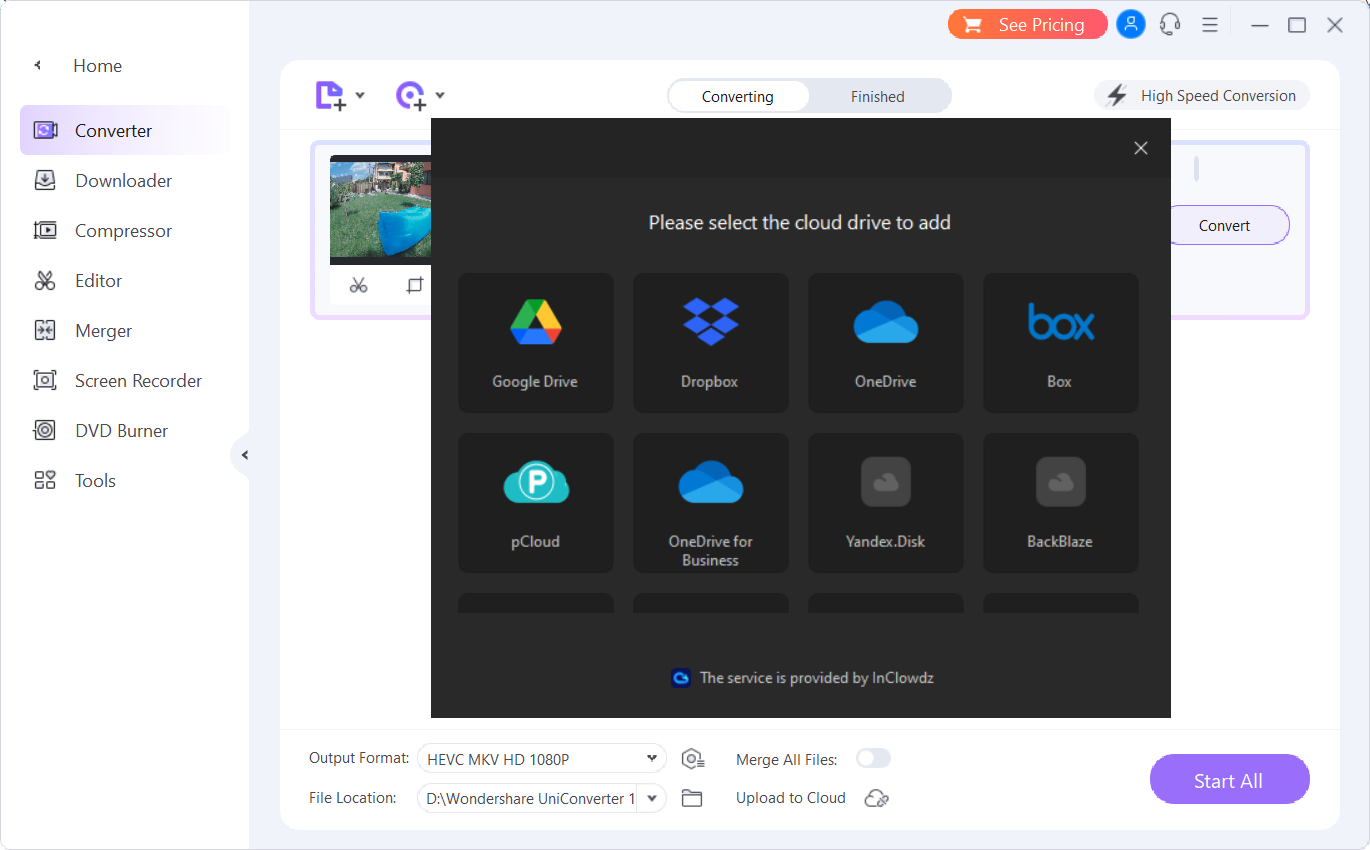
Task: Open the Downloader section
Action: tap(124, 181)
